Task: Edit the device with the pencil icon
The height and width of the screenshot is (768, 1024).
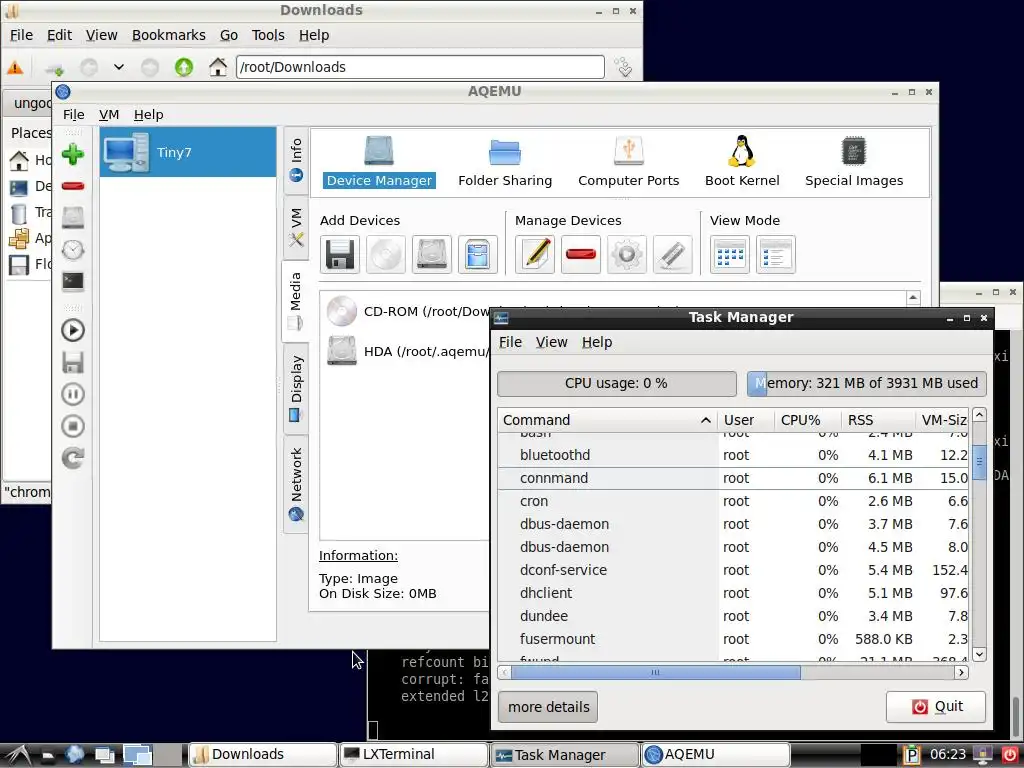Action: pos(535,254)
